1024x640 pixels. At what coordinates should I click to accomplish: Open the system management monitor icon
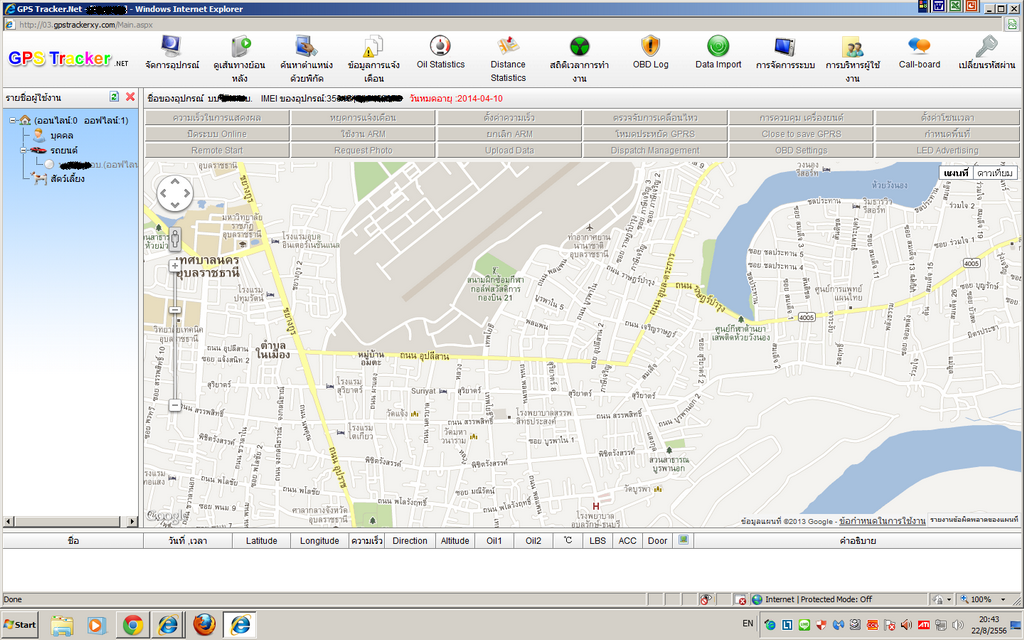coord(784,47)
